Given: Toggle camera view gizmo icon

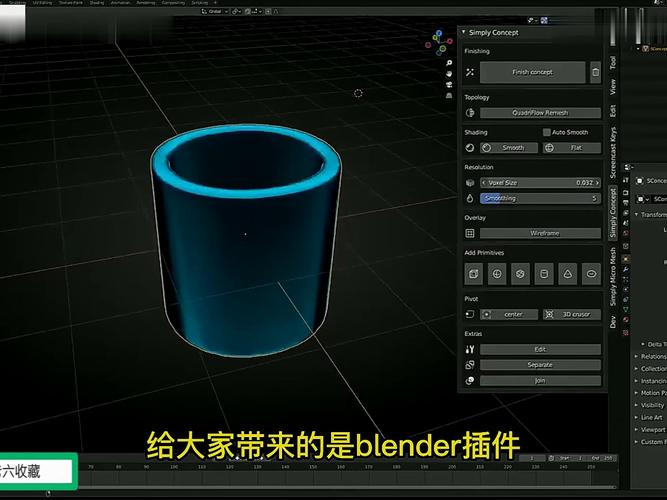Looking at the screenshot, I should 449,85.
